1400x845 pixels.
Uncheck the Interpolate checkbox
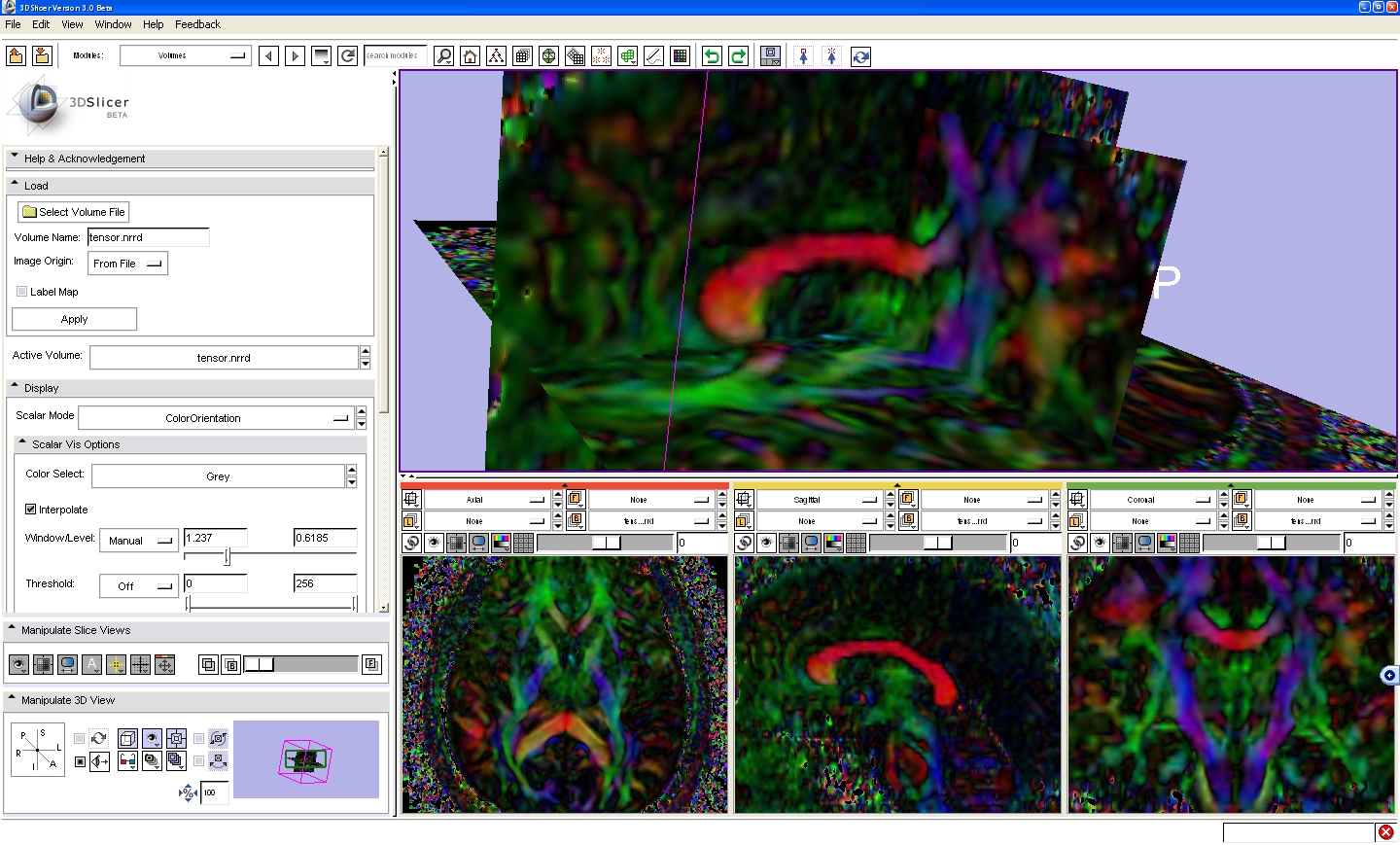(30, 510)
